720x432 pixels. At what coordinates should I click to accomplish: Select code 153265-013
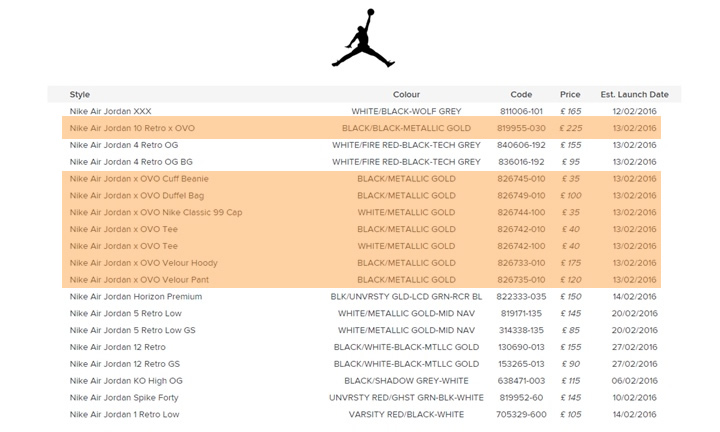click(521, 364)
